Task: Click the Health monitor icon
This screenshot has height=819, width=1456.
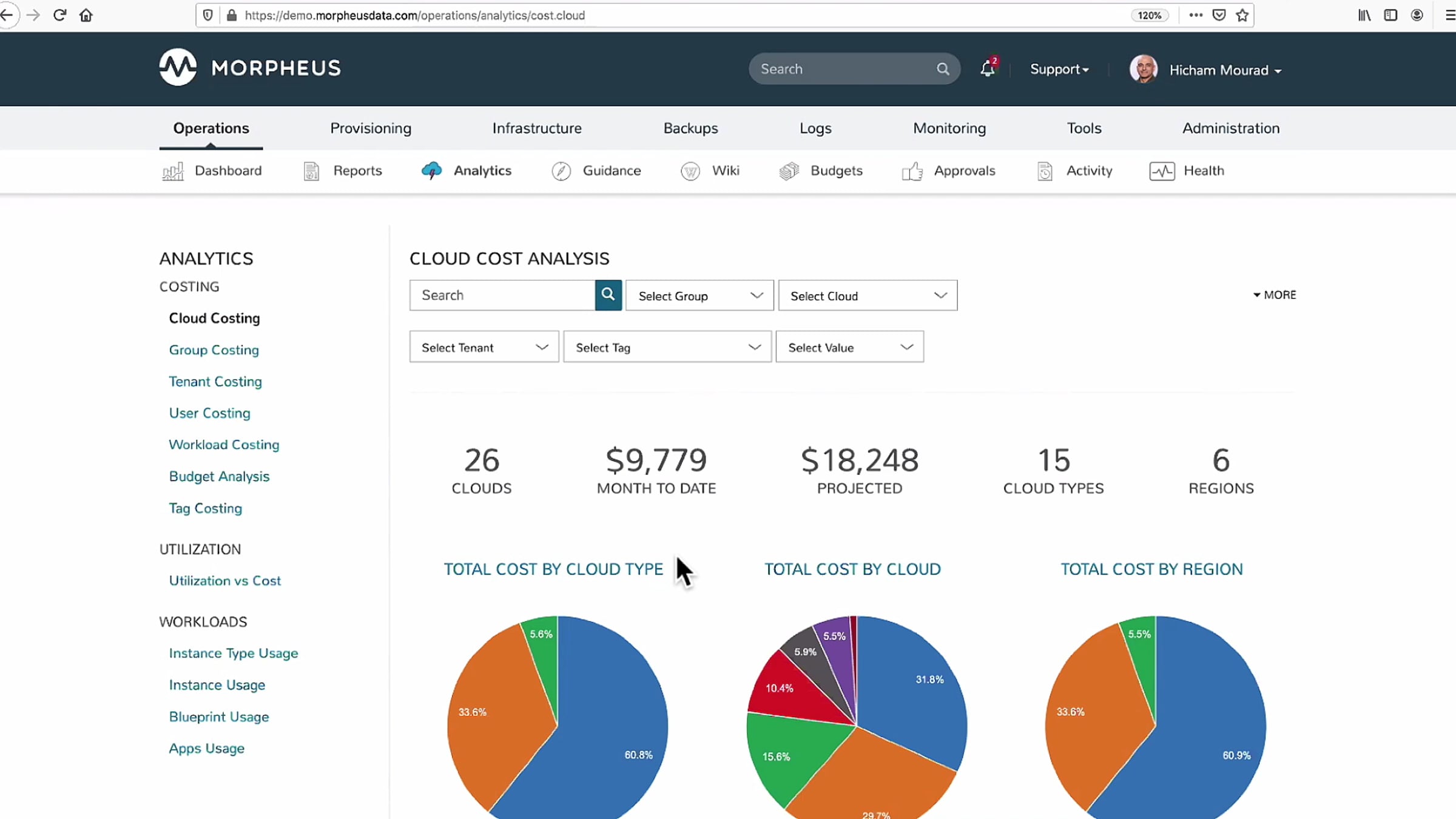Action: [1162, 172]
